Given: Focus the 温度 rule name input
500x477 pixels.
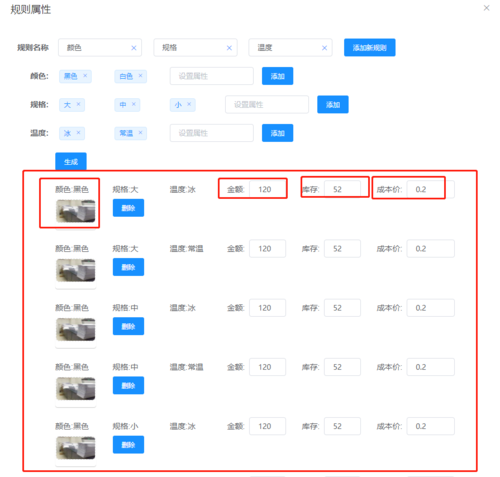Looking at the screenshot, I should click(290, 48).
